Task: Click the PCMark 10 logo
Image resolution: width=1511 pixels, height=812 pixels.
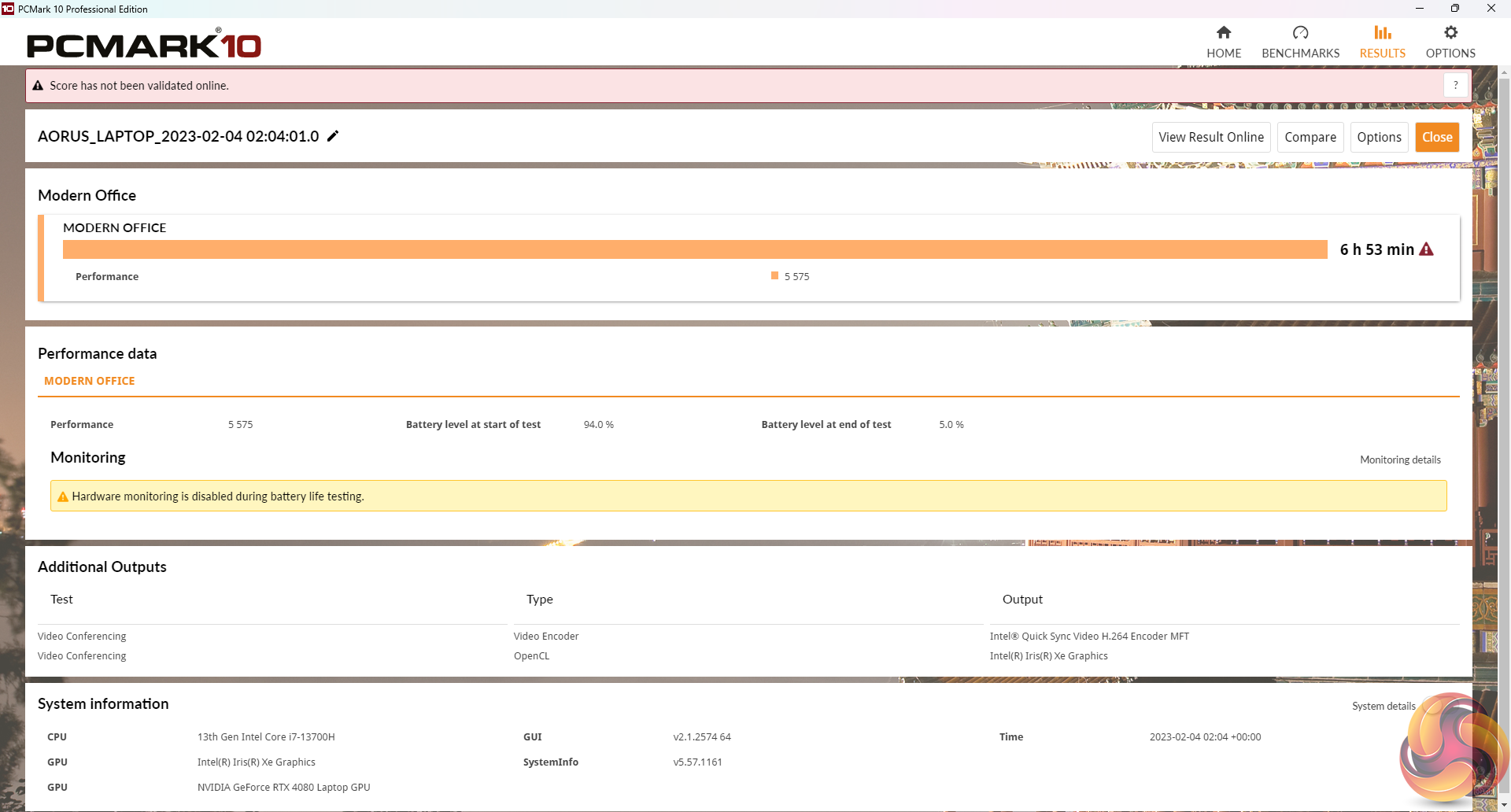Action: 144,44
